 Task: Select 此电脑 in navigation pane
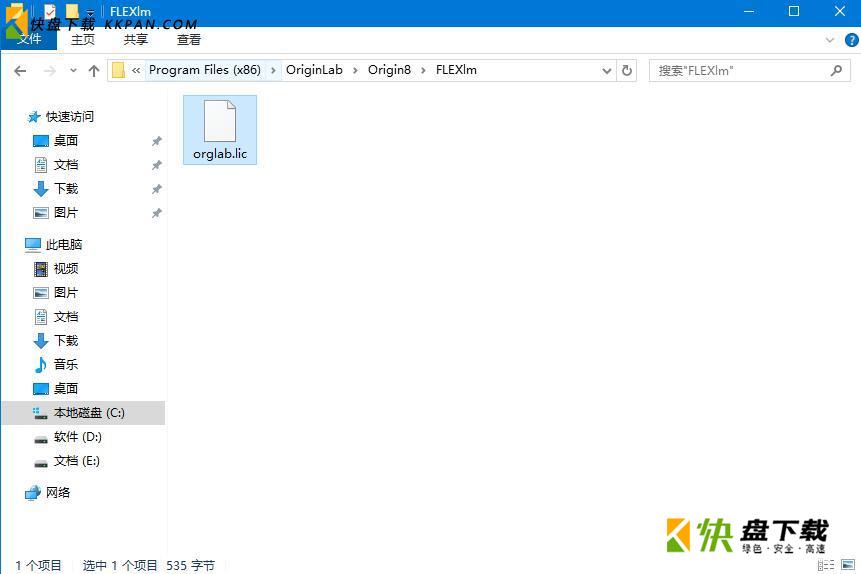(x=64, y=244)
